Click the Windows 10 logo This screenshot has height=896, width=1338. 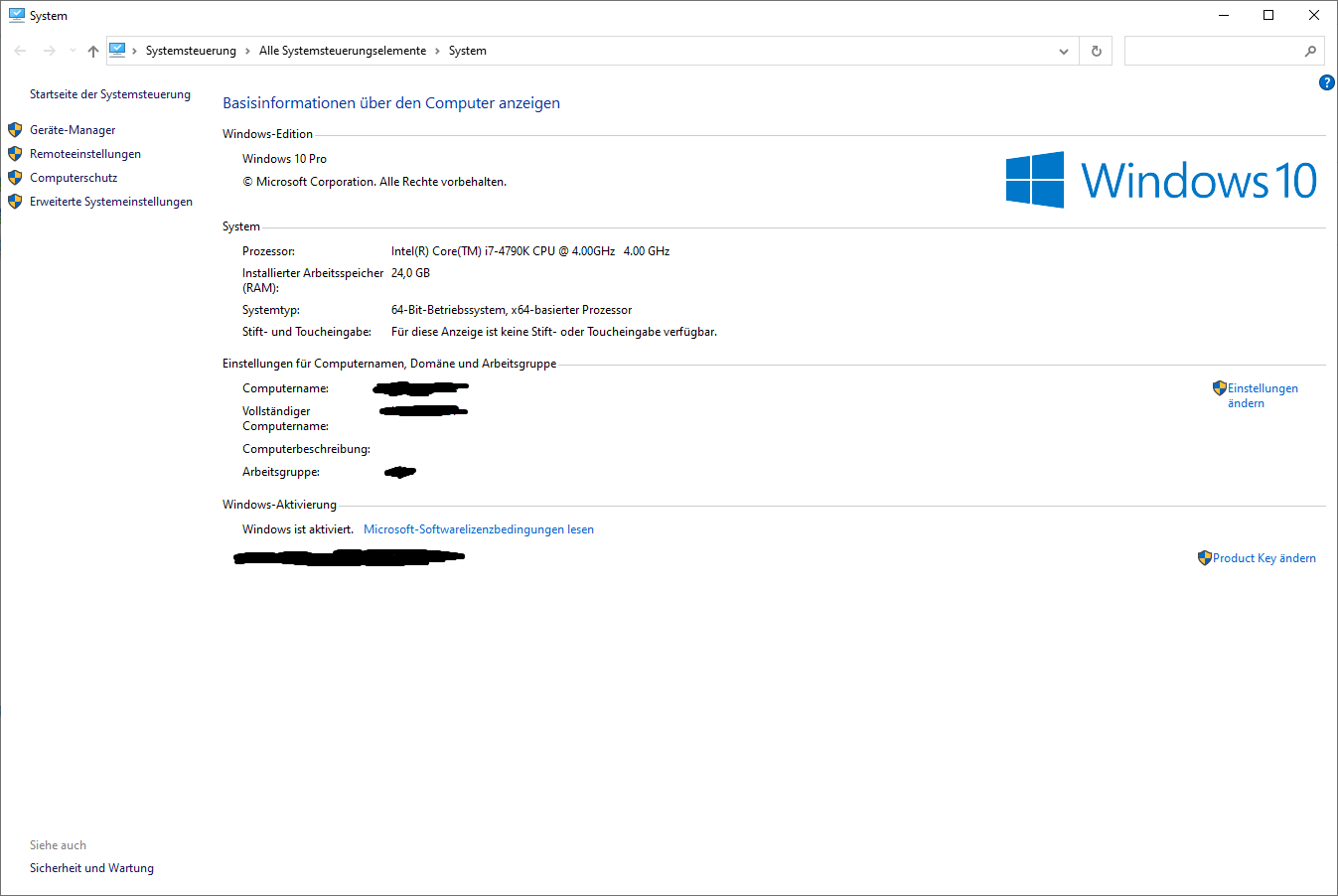[1161, 180]
